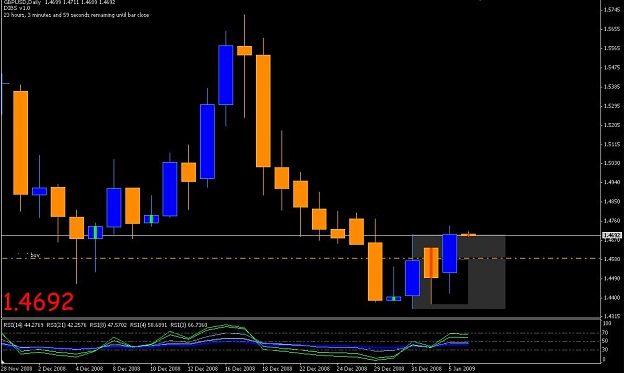
Task: Click the 24 Dec 2008 date label
Action: tap(352, 369)
